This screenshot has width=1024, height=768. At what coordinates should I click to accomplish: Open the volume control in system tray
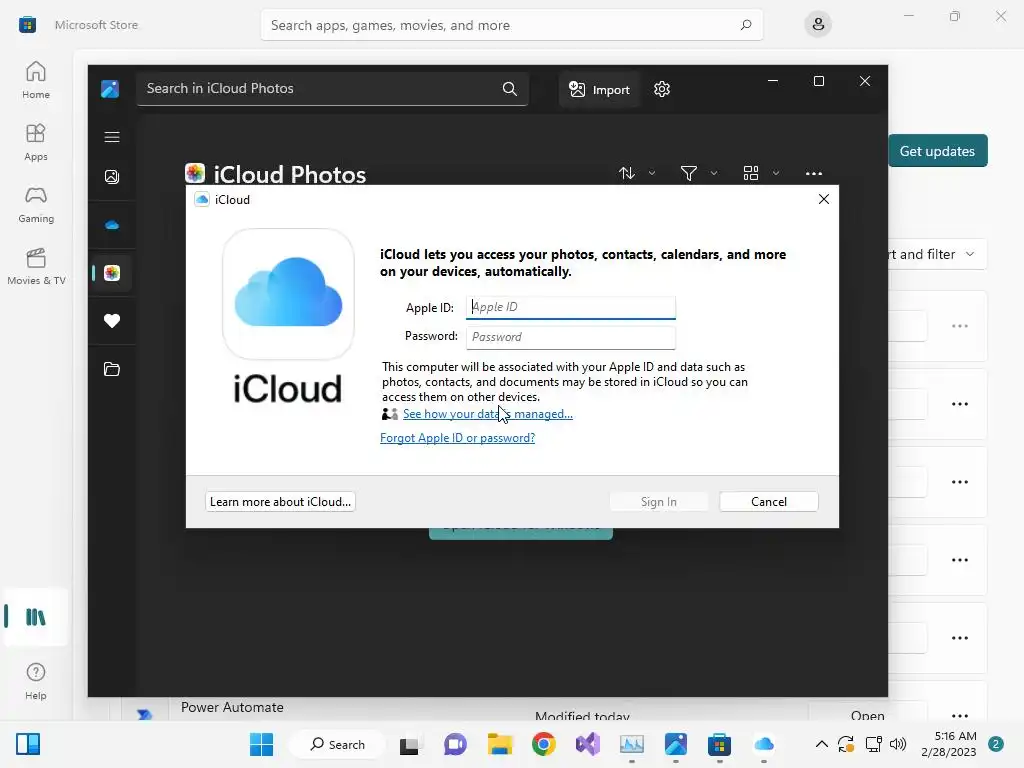(x=898, y=744)
